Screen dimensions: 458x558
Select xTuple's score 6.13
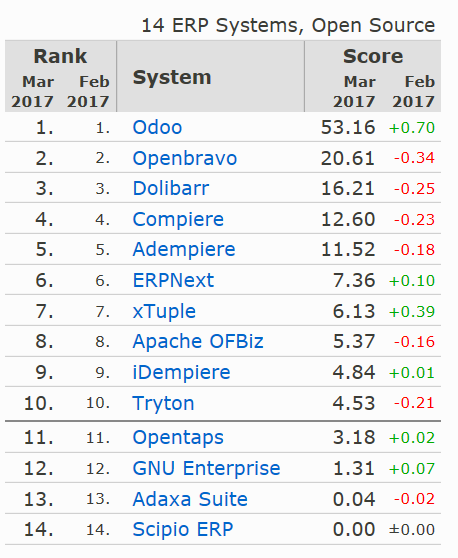click(x=354, y=311)
